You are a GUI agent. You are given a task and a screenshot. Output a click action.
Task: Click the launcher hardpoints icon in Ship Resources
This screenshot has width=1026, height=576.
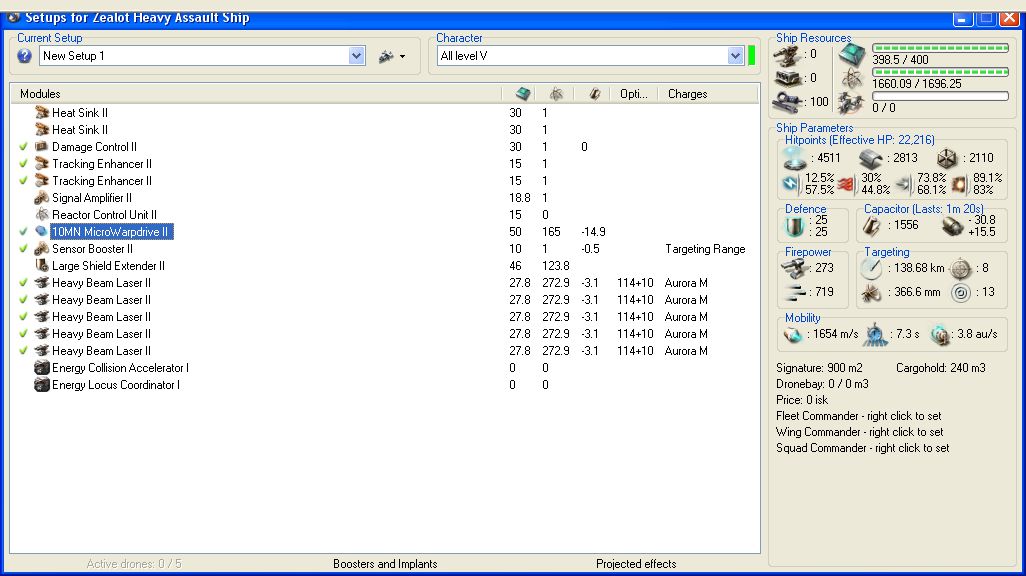(787, 79)
